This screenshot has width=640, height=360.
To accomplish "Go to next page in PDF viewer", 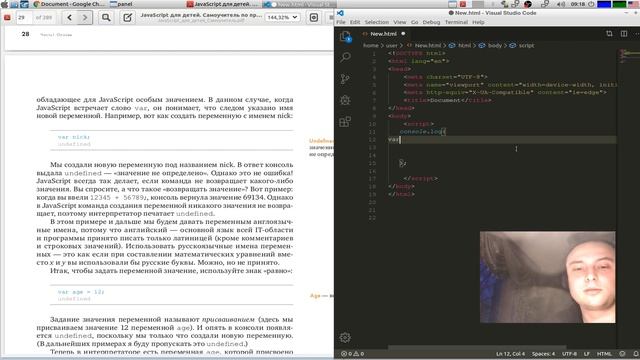I will pos(85,18).
